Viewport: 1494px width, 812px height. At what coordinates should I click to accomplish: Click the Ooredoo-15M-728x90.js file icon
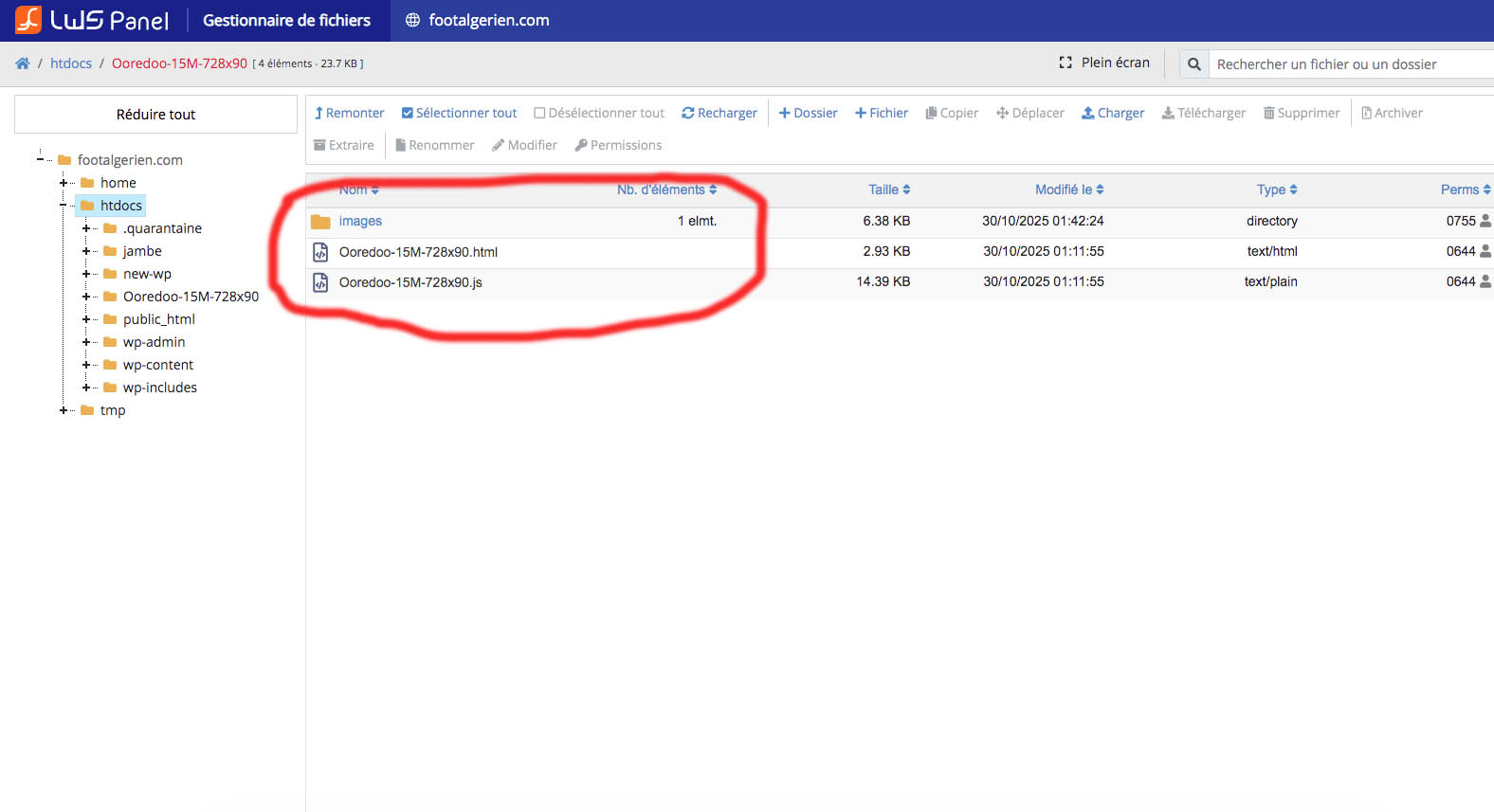pyautogui.click(x=320, y=282)
